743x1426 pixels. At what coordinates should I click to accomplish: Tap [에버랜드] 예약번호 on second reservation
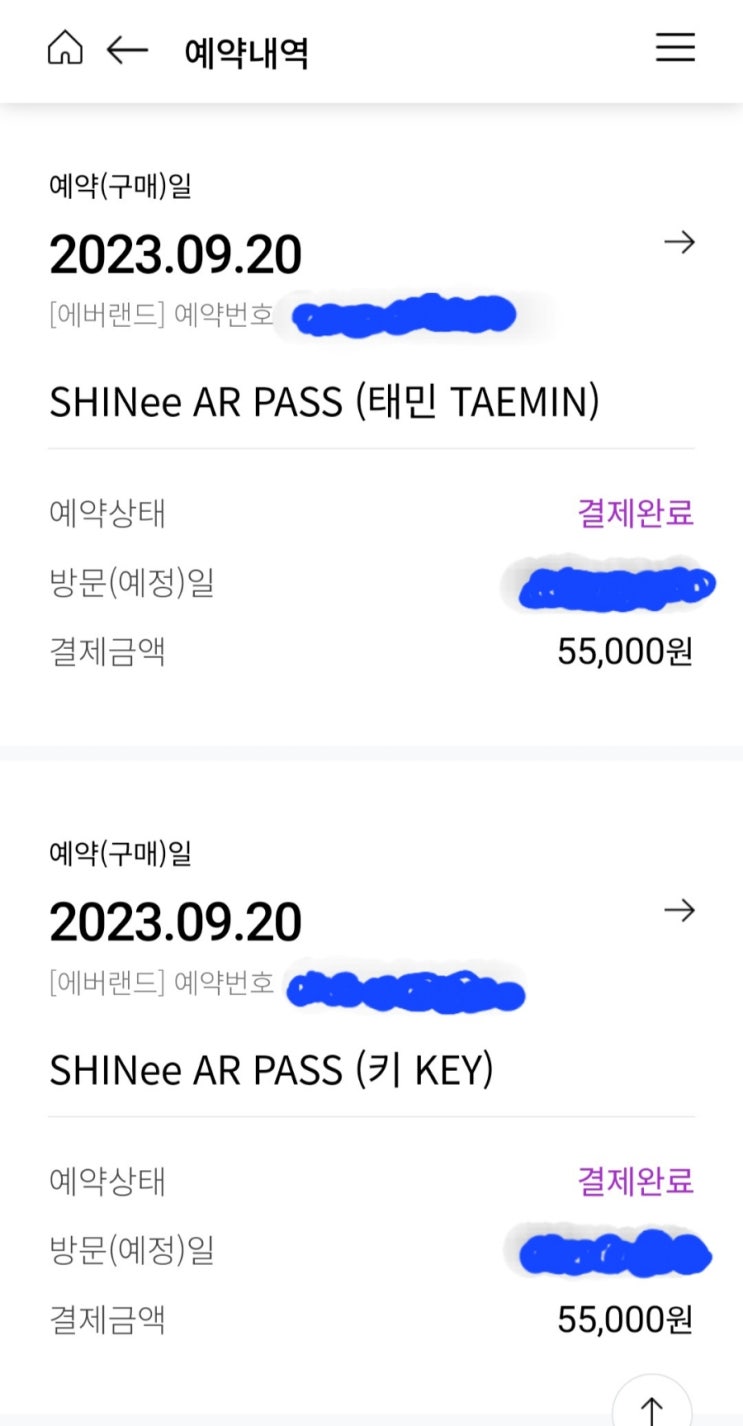coord(161,983)
